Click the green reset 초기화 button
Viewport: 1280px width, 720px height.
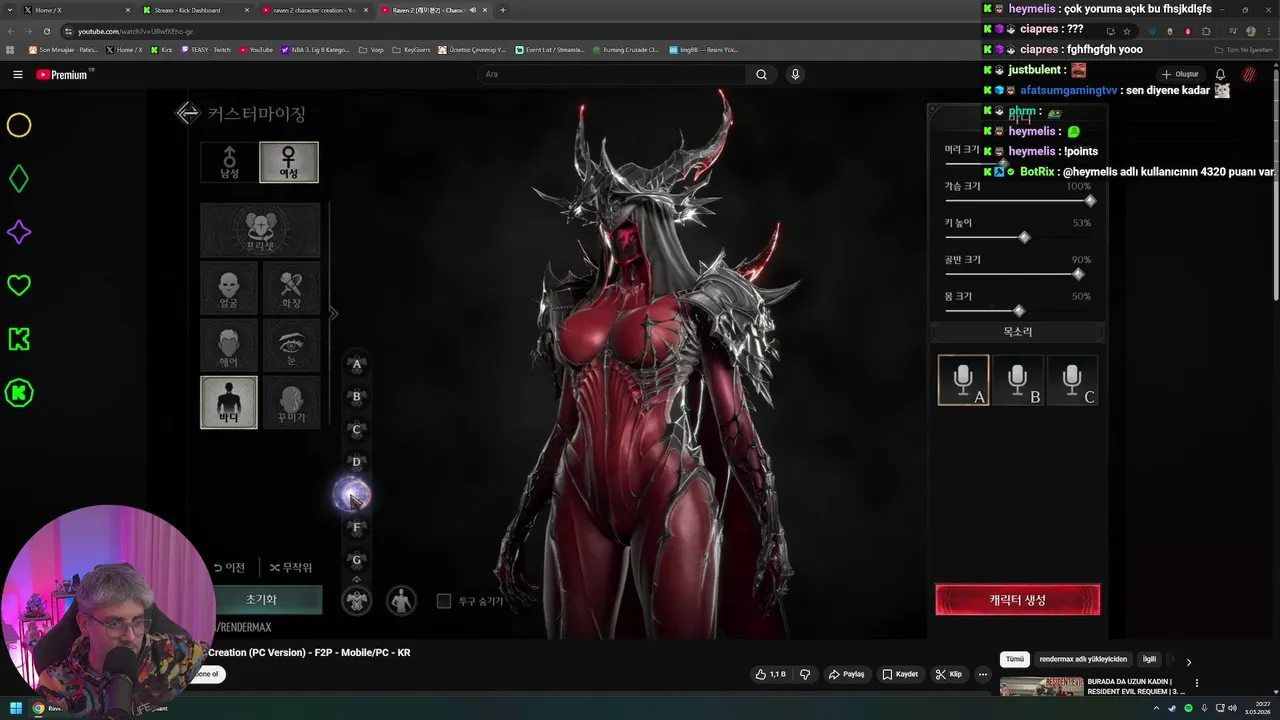261,599
